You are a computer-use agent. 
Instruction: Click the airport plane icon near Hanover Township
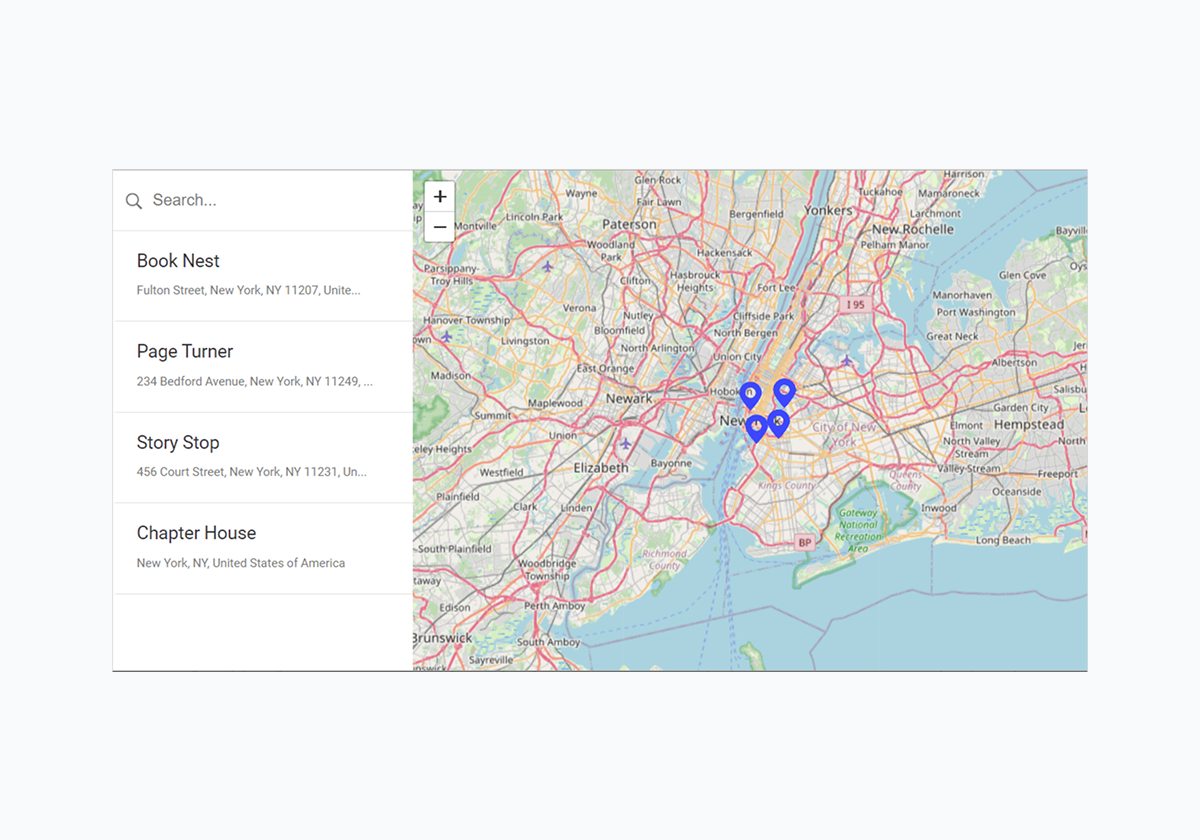(446, 337)
